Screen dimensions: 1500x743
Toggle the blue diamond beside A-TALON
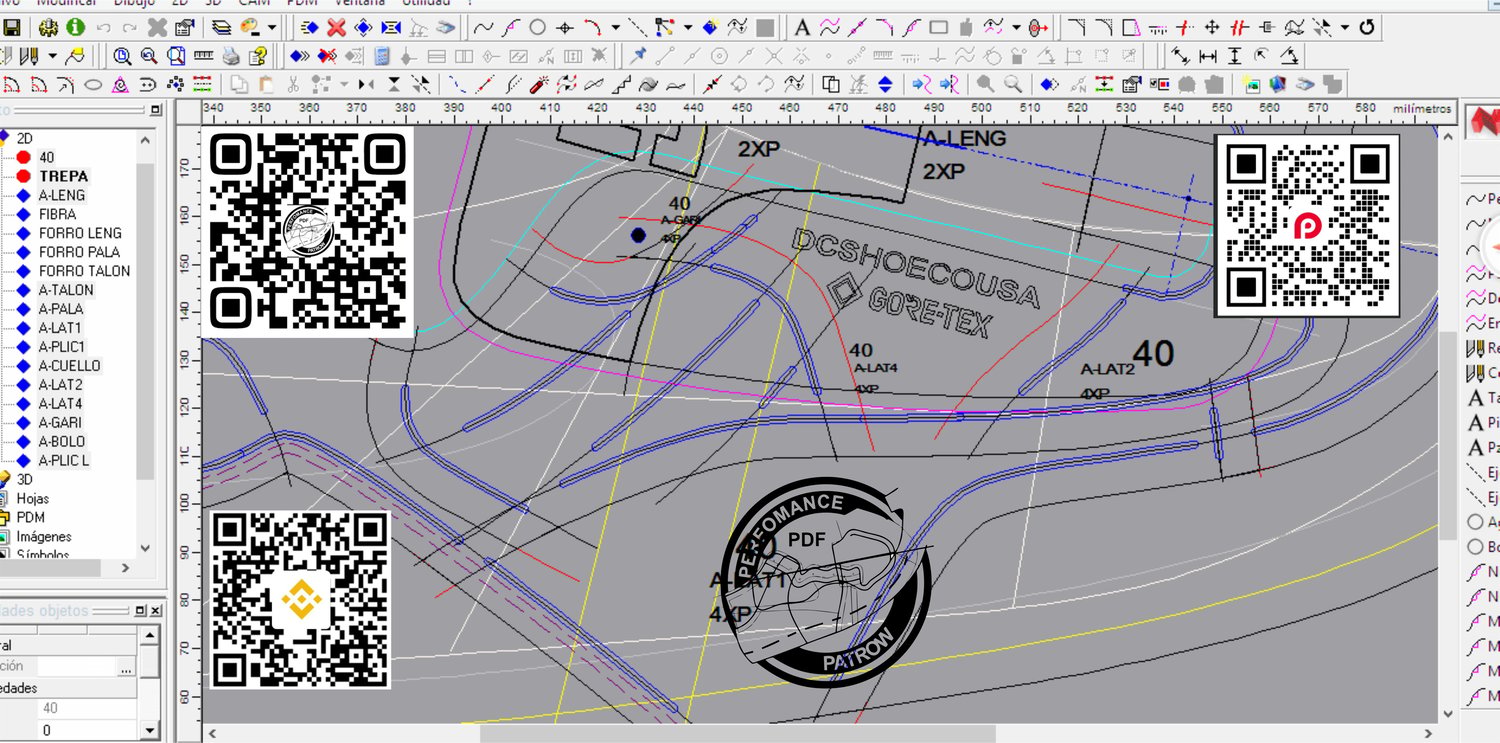point(24,290)
